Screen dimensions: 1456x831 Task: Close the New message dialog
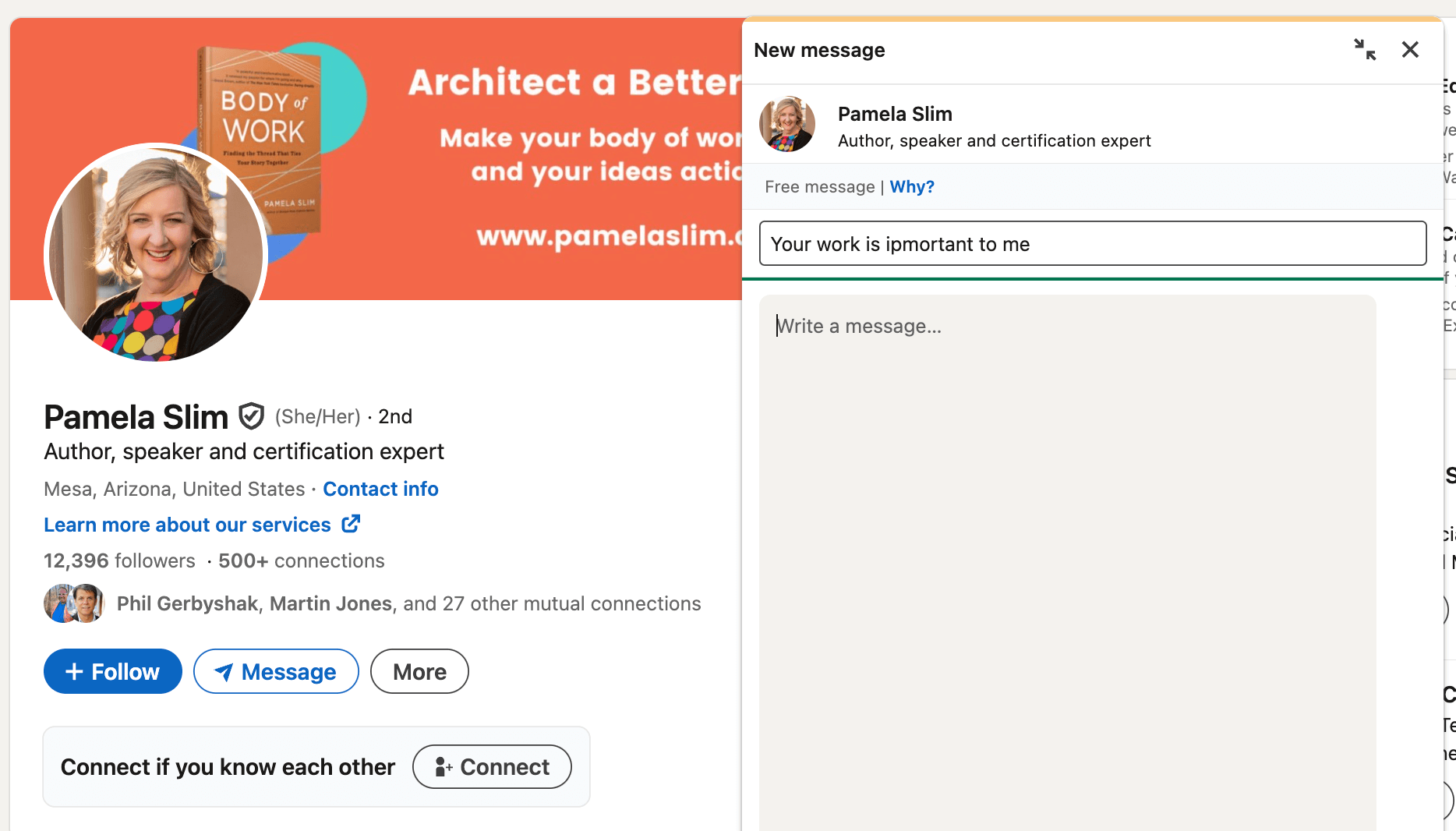click(x=1410, y=50)
